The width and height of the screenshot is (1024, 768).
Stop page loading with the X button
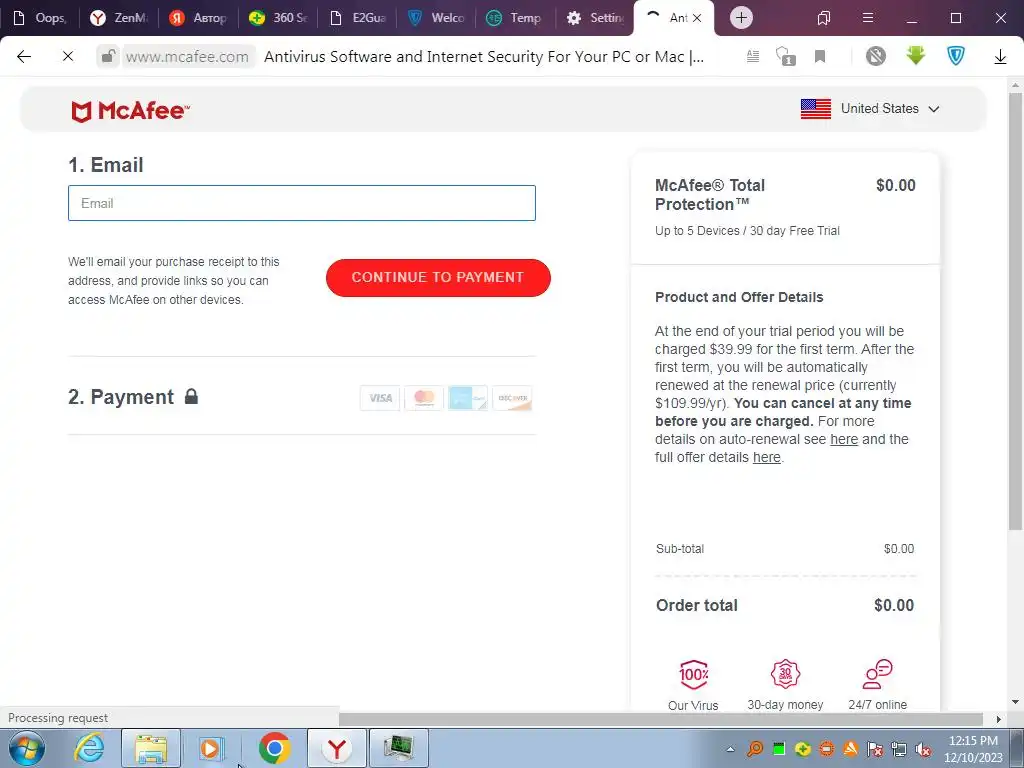(67, 57)
